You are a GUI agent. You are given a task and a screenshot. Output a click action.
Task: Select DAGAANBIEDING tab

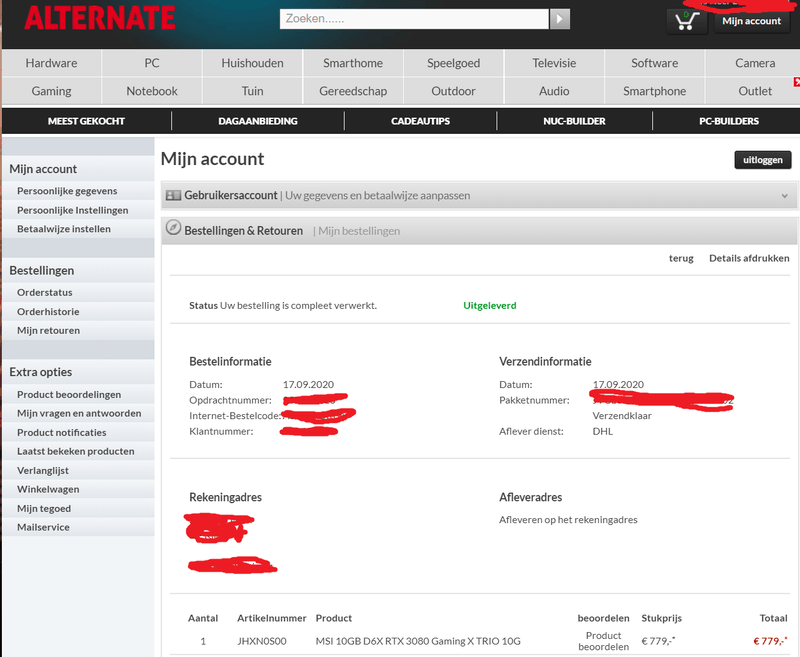258,121
